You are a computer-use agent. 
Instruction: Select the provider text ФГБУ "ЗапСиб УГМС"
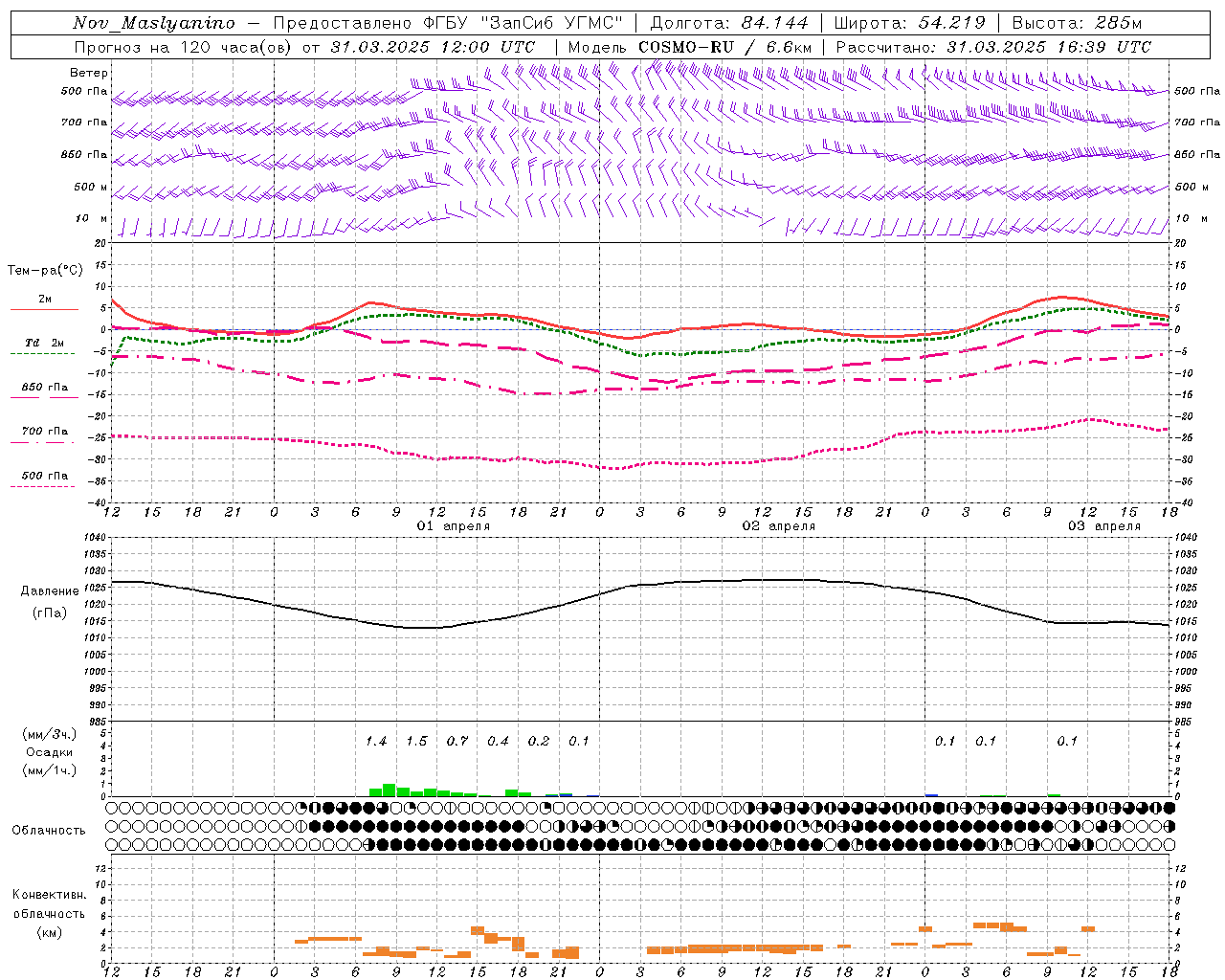coord(523,23)
